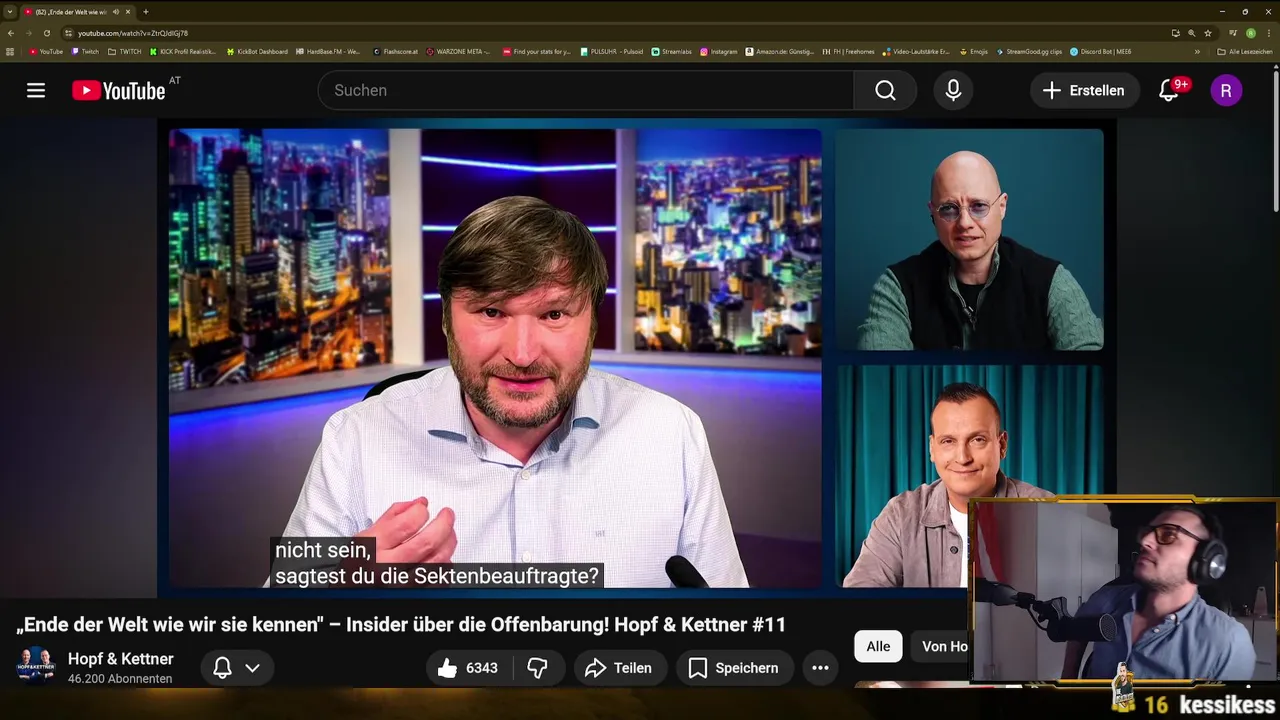1280x720 pixels.
Task: Open the account avatar R menu
Action: [x=1226, y=90]
